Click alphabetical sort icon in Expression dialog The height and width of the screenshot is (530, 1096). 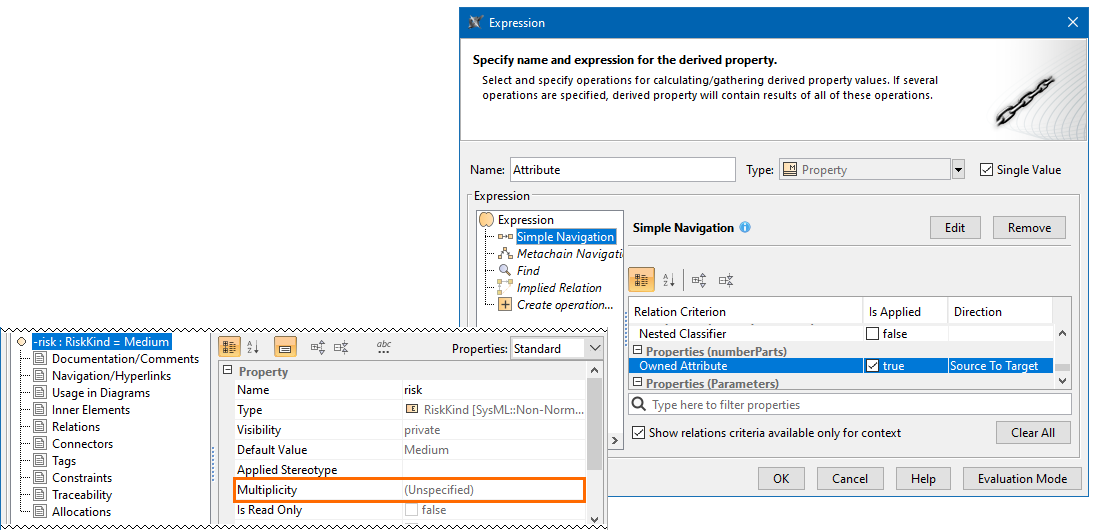[x=668, y=280]
